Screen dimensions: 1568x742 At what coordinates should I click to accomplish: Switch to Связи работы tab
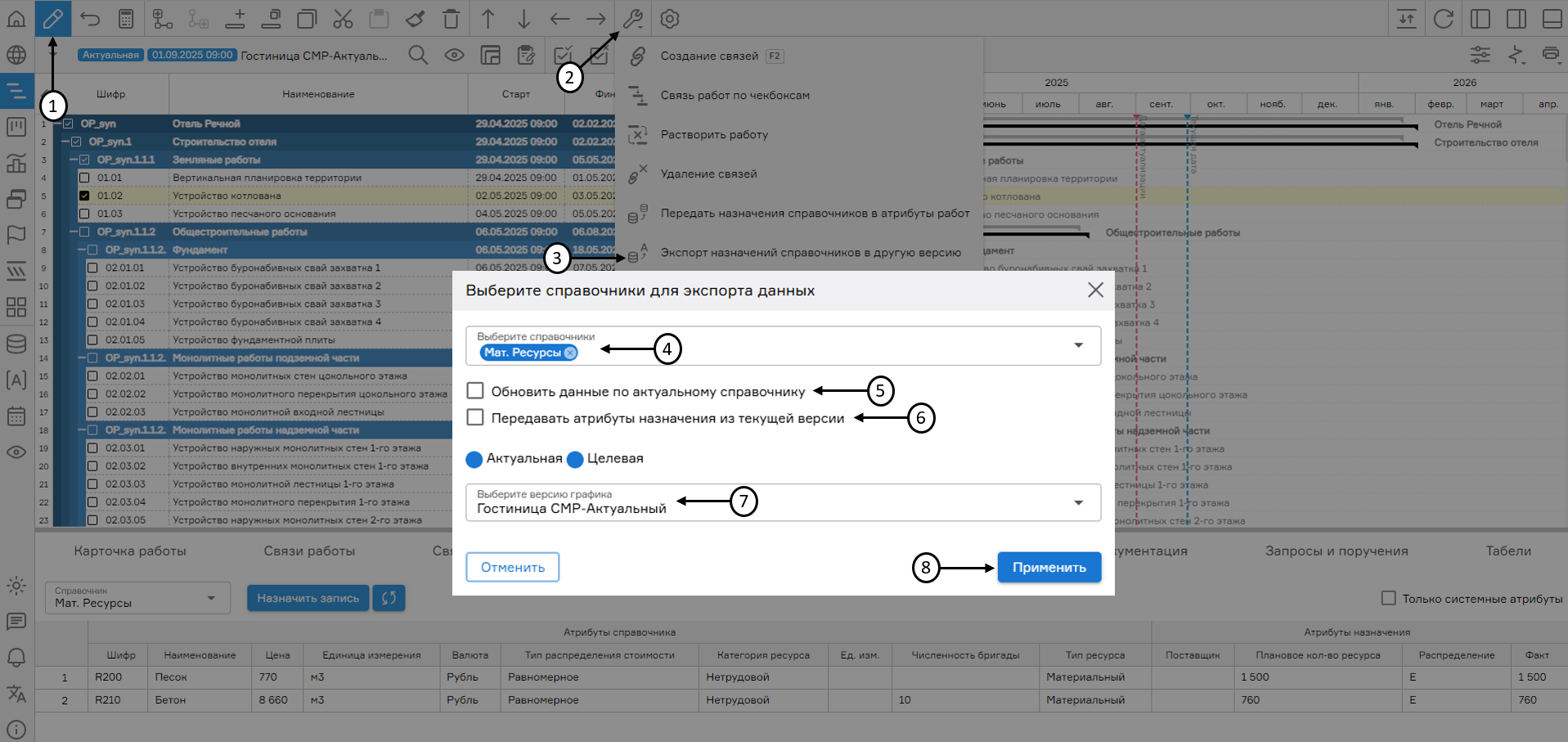pos(308,551)
